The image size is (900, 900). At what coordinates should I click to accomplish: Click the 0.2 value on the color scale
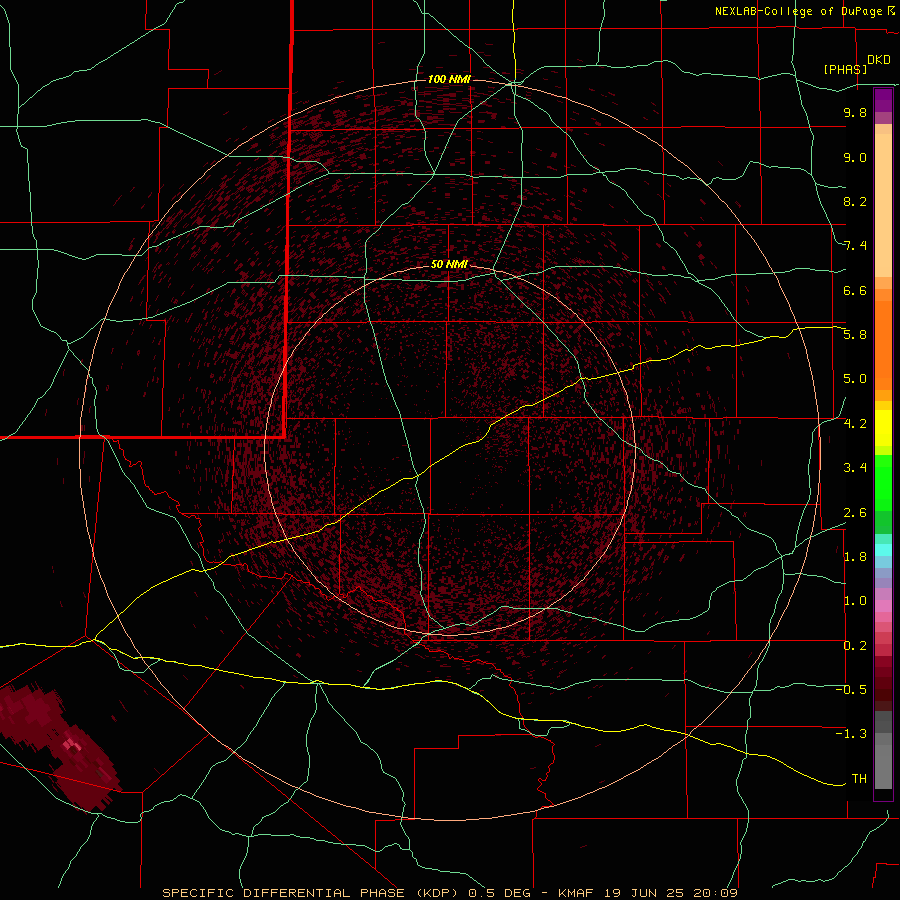click(x=855, y=646)
